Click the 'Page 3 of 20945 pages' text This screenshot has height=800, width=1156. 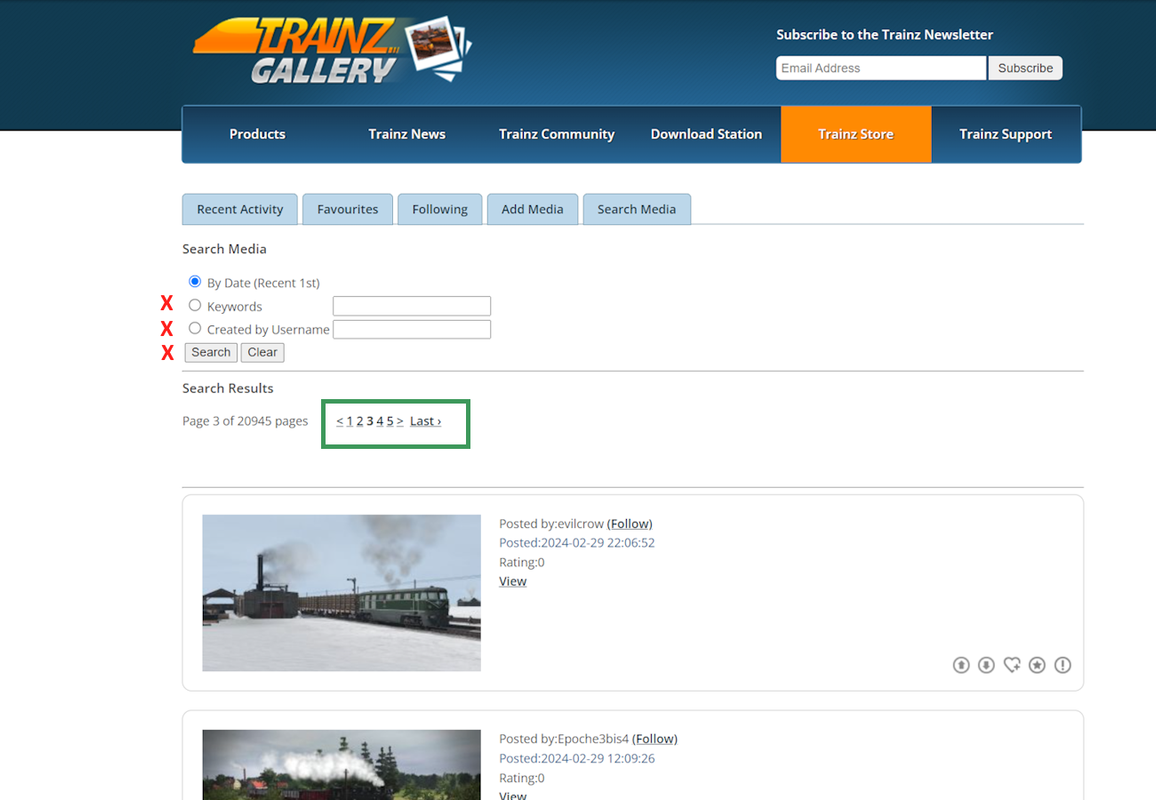point(245,421)
